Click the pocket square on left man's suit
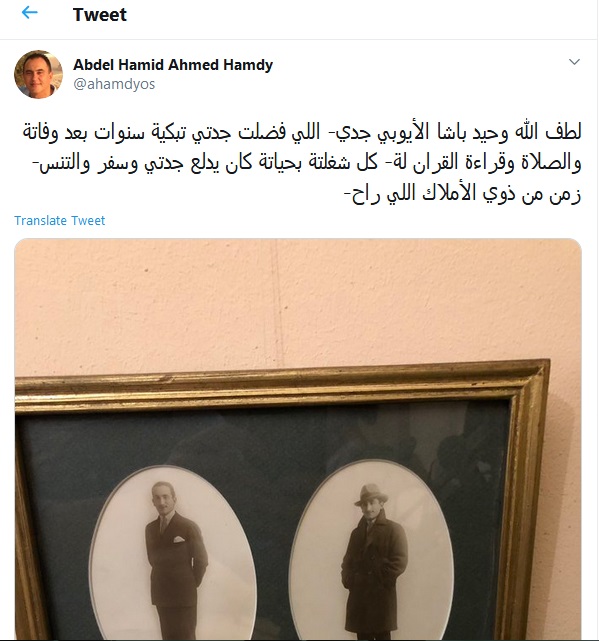This screenshot has height=641, width=613. (x=179, y=540)
